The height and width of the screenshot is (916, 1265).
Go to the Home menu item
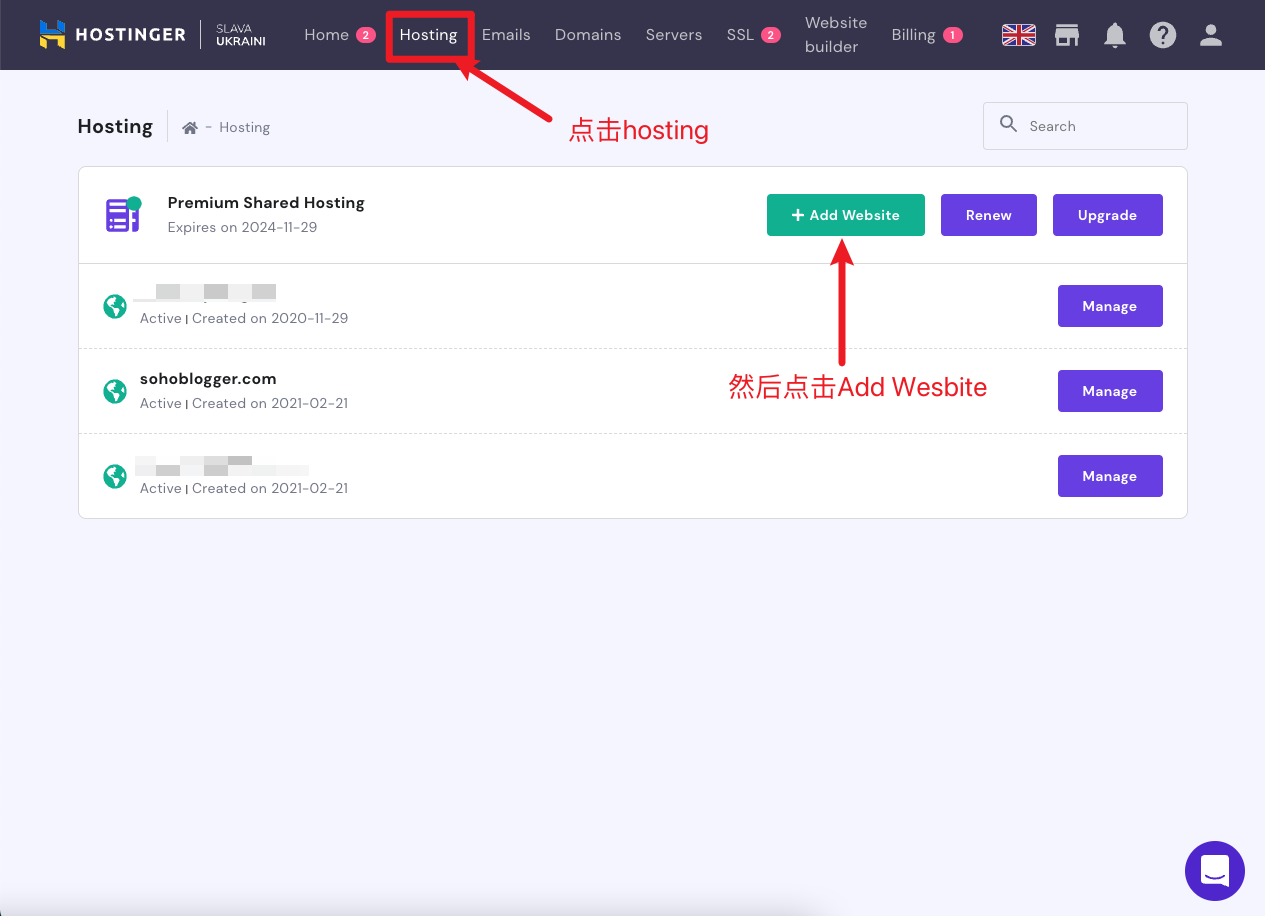(339, 35)
